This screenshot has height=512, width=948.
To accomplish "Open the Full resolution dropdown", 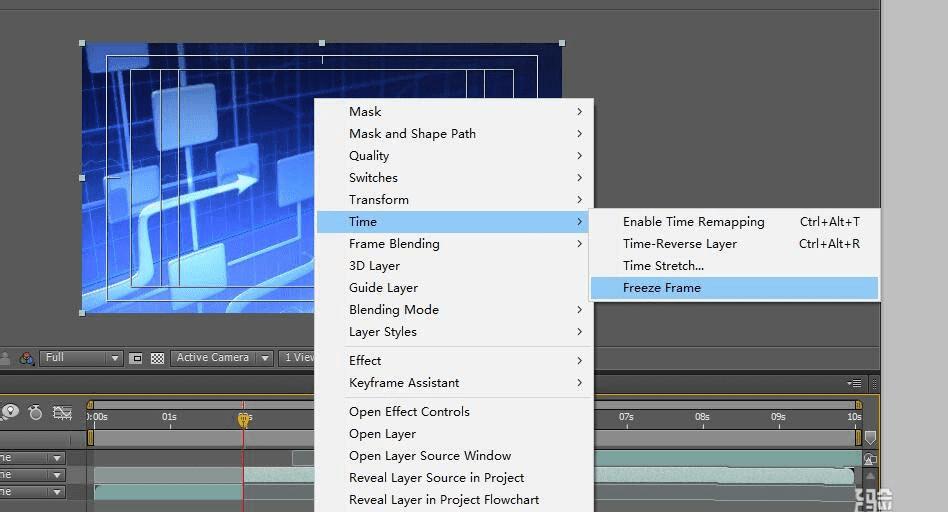I will coord(81,358).
